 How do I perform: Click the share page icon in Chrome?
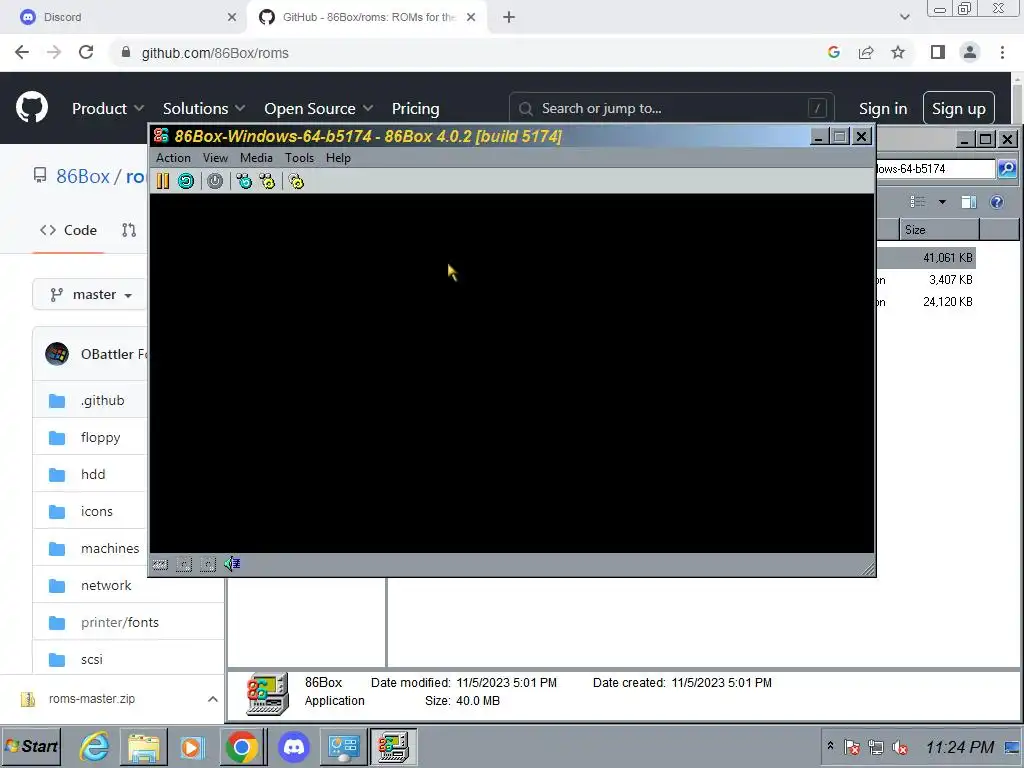coord(866,52)
